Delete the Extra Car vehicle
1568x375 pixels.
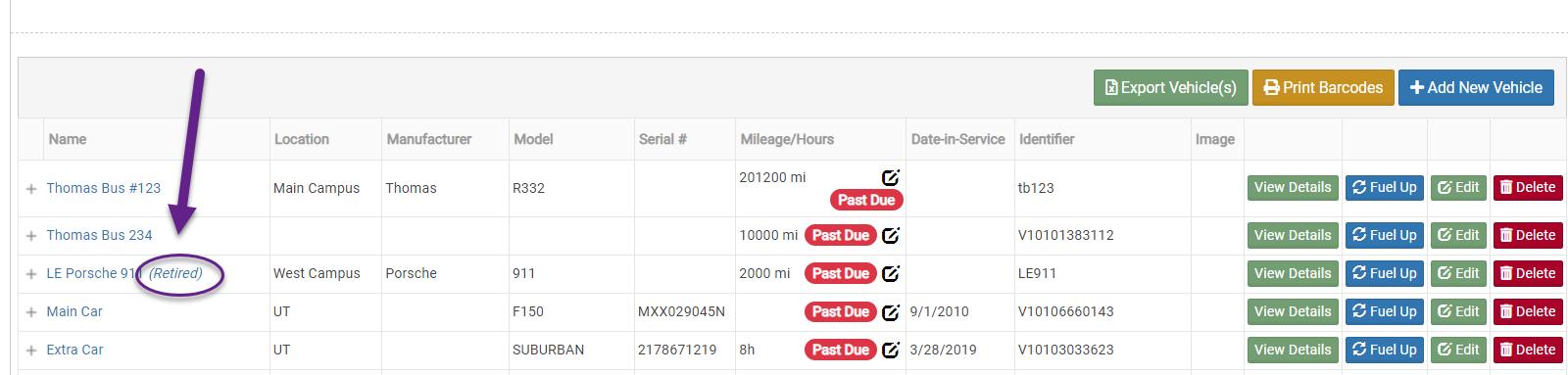coord(1528,350)
